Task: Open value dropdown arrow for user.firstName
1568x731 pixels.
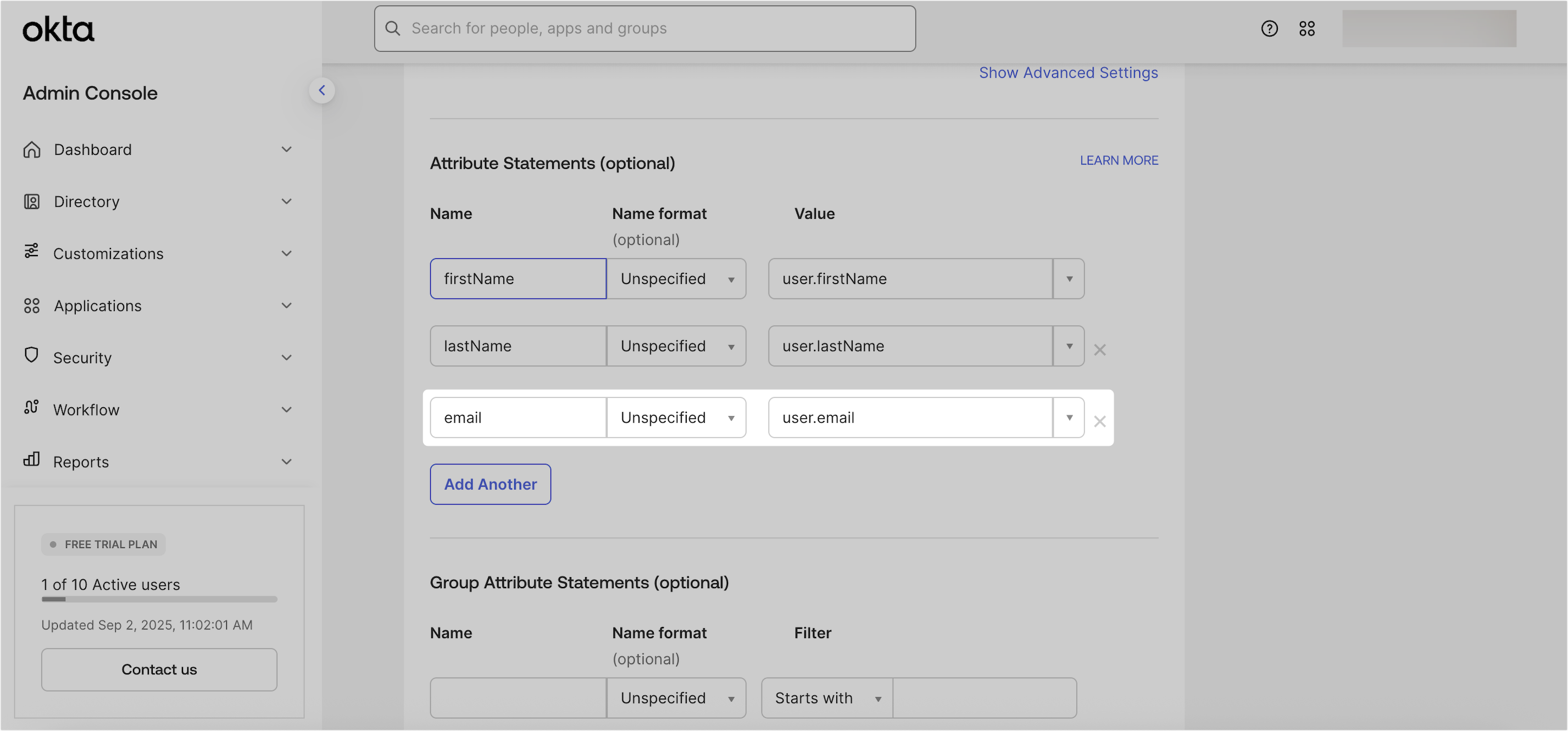Action: coord(1069,279)
